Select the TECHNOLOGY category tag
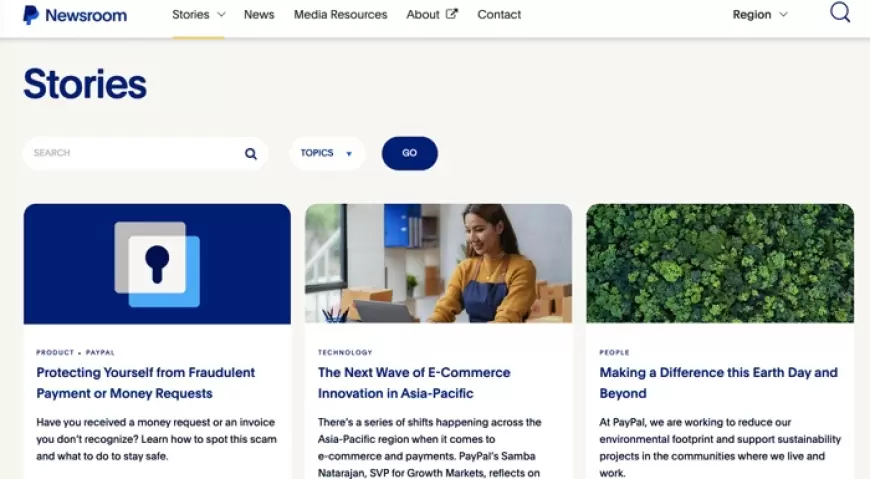The height and width of the screenshot is (479, 870). (345, 352)
